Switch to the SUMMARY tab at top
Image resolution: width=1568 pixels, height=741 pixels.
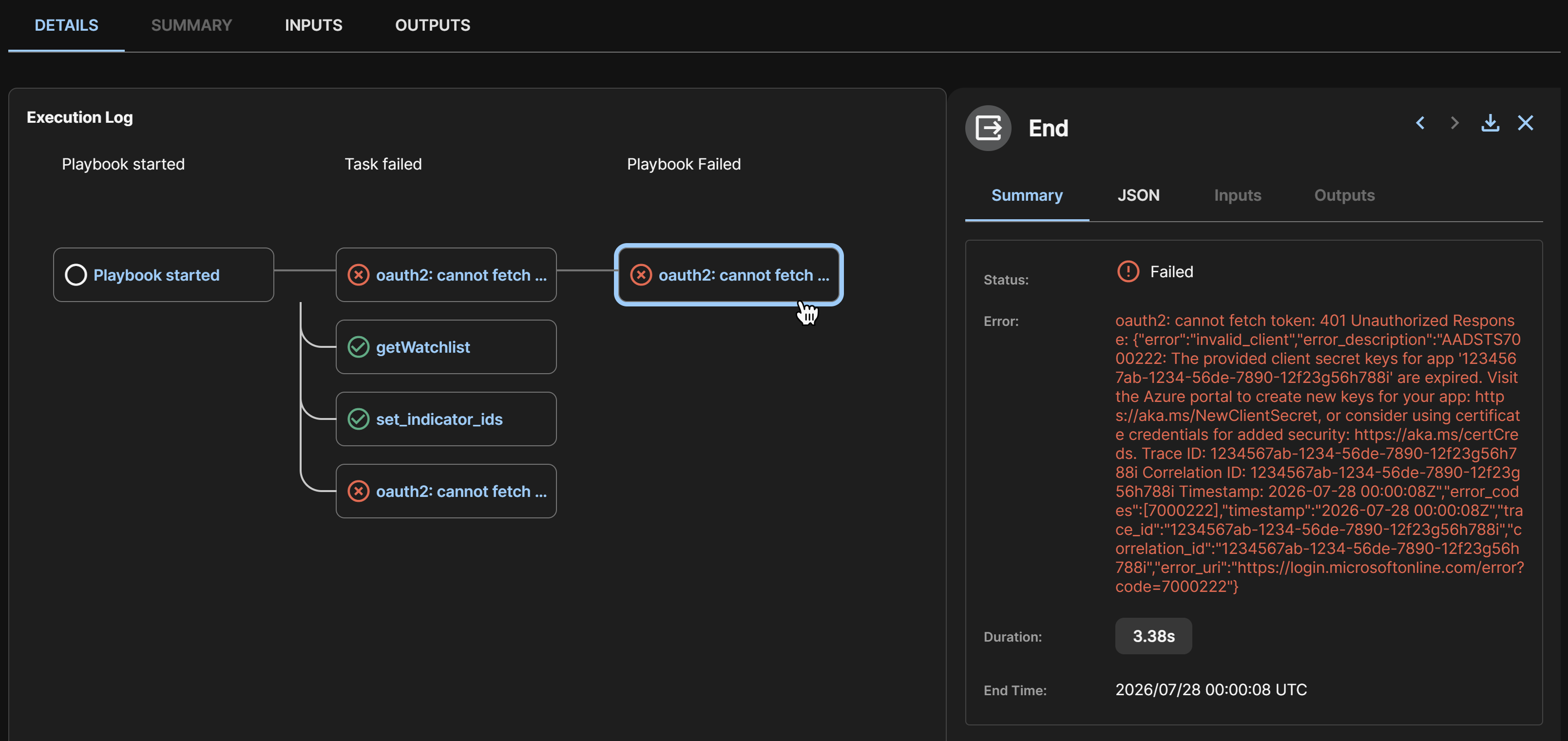(x=191, y=25)
